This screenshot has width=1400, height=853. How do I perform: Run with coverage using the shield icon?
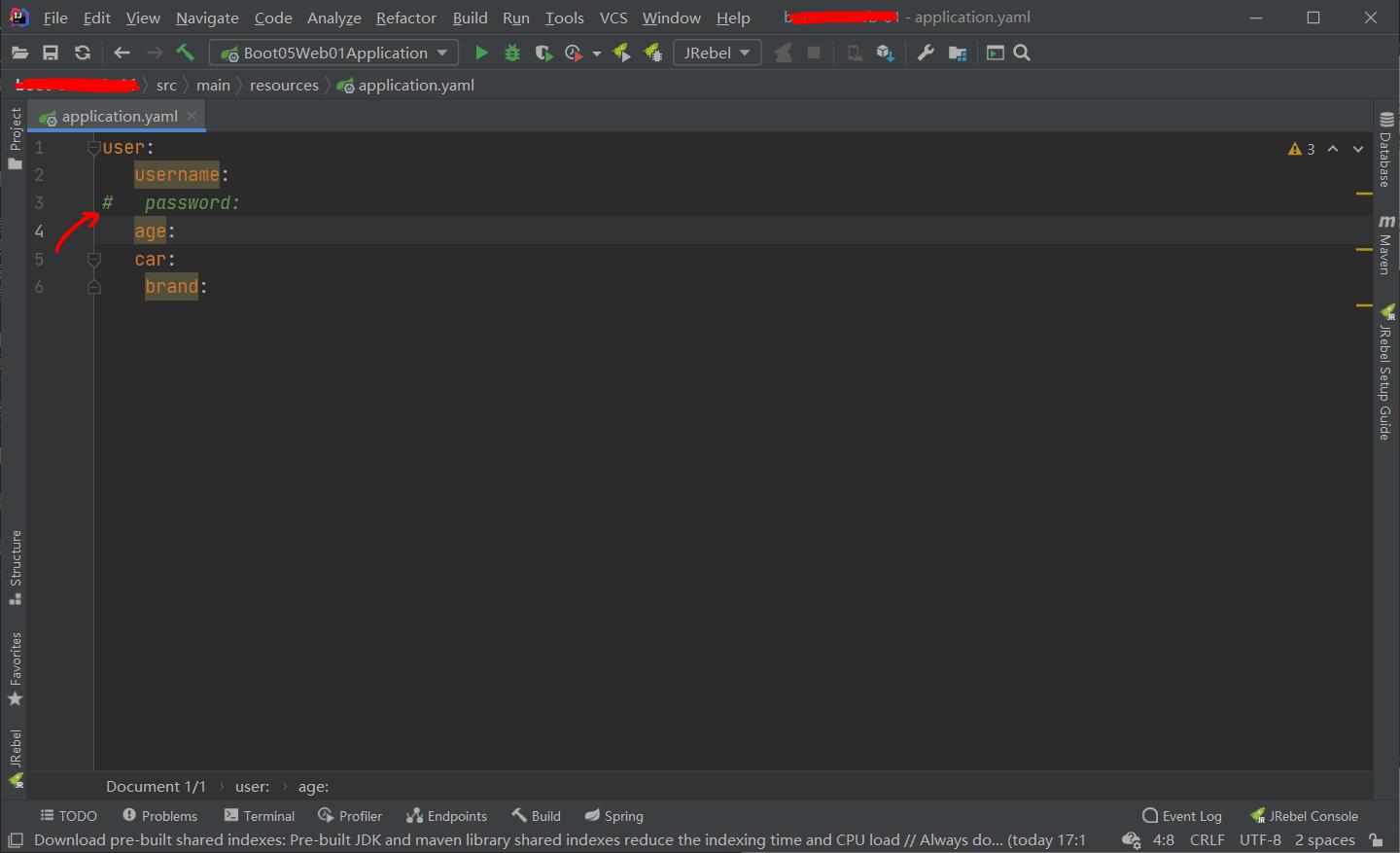point(543,53)
